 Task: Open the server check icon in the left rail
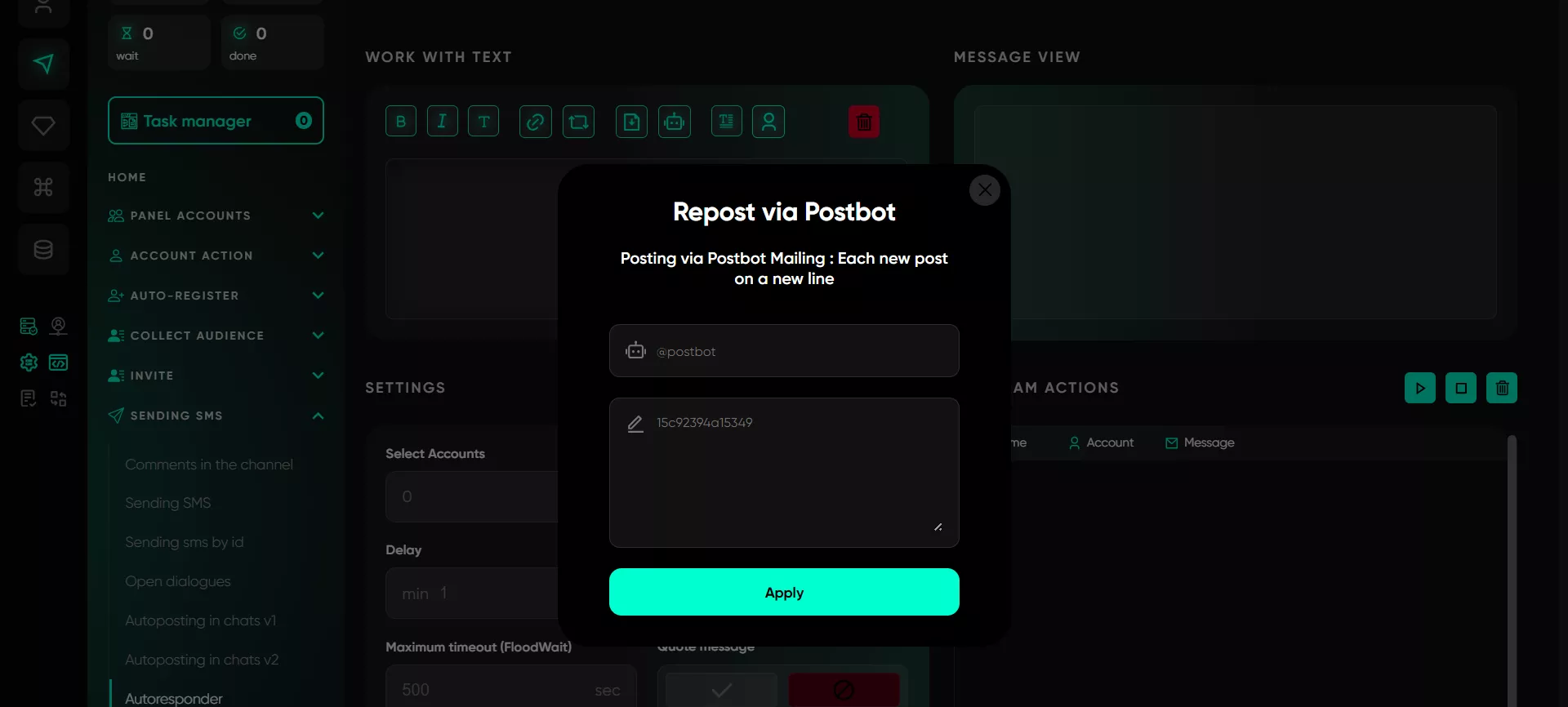pyautogui.click(x=29, y=327)
